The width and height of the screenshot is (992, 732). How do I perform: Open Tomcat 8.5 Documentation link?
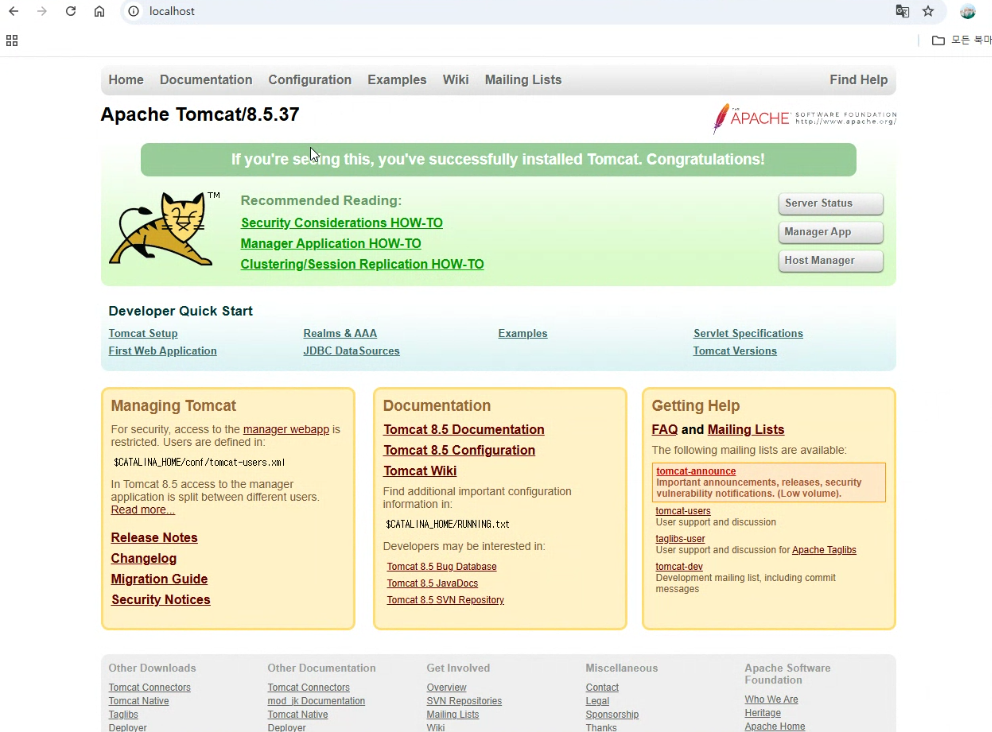coord(464,430)
